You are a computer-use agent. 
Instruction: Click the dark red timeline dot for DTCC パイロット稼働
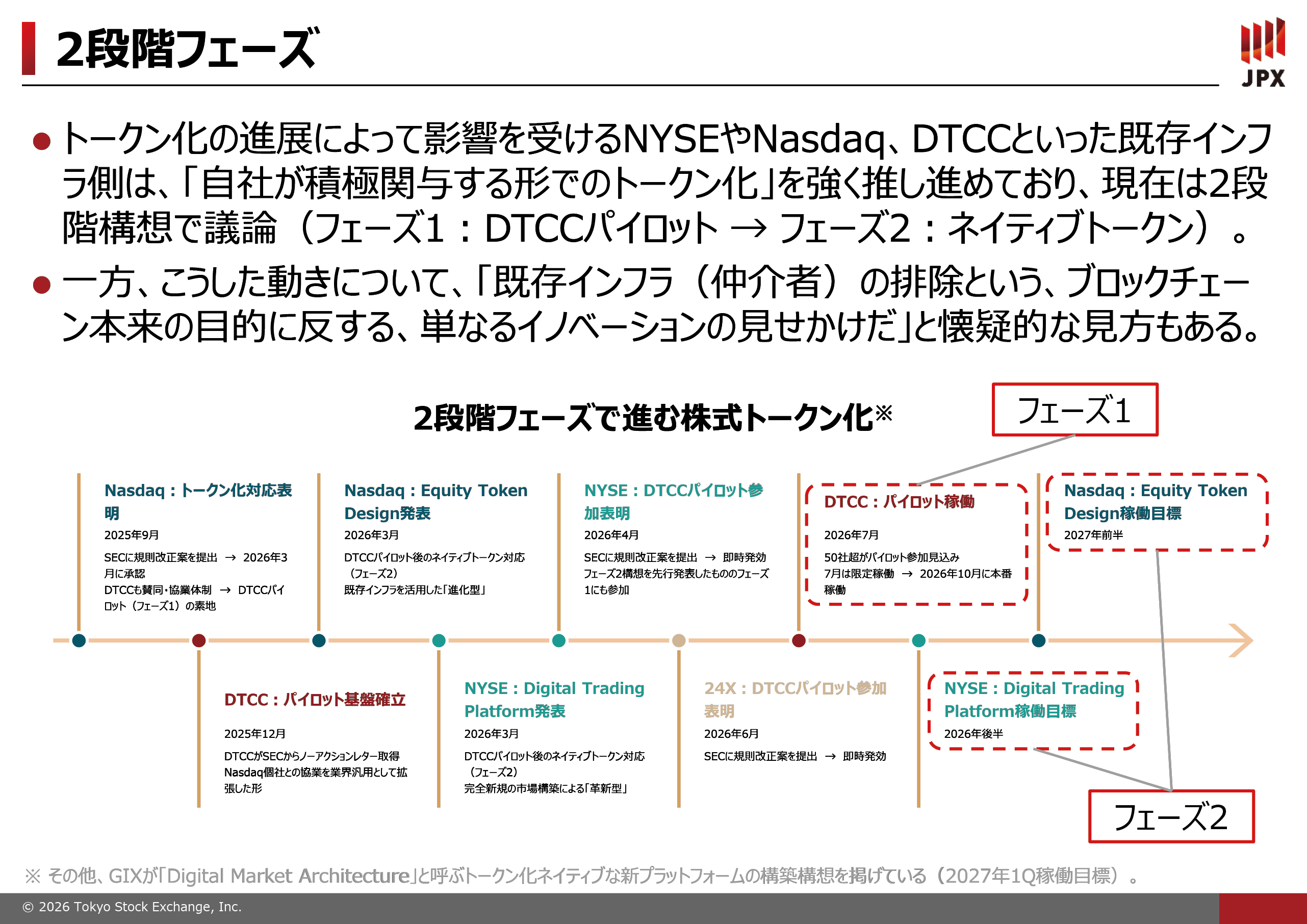[x=799, y=640]
